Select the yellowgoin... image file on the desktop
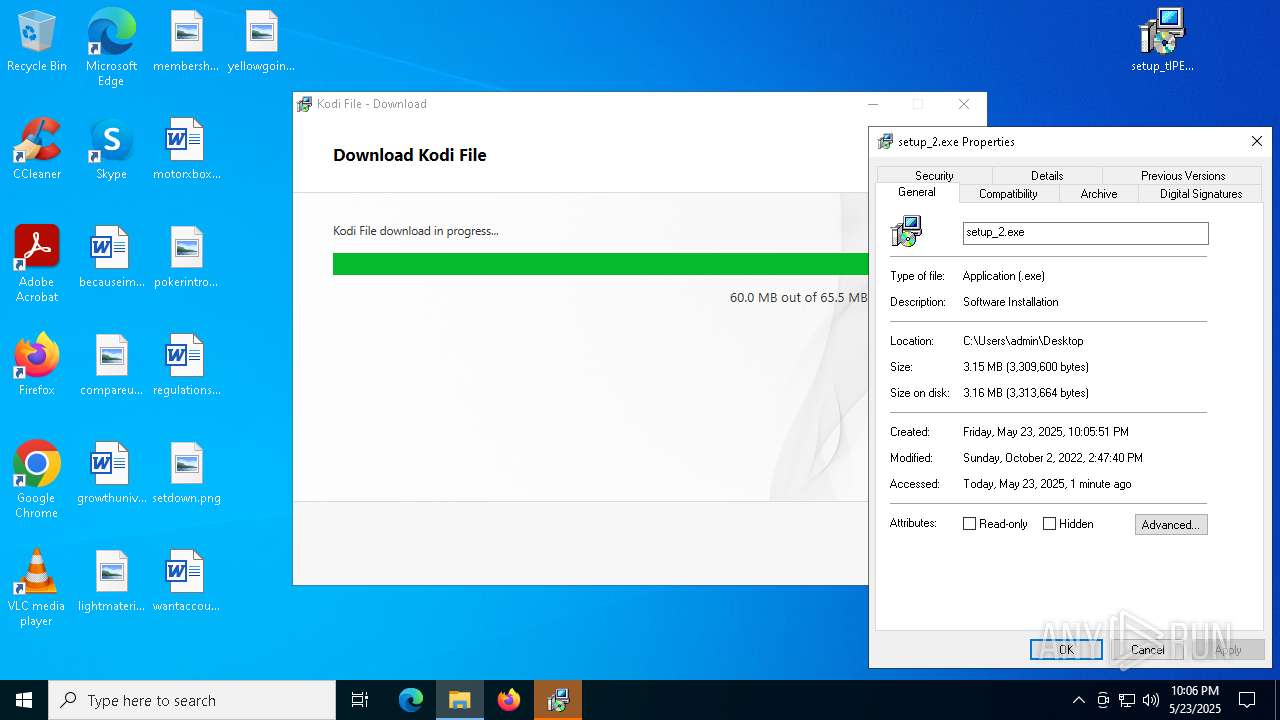The width and height of the screenshot is (1280, 720). pyautogui.click(x=261, y=42)
